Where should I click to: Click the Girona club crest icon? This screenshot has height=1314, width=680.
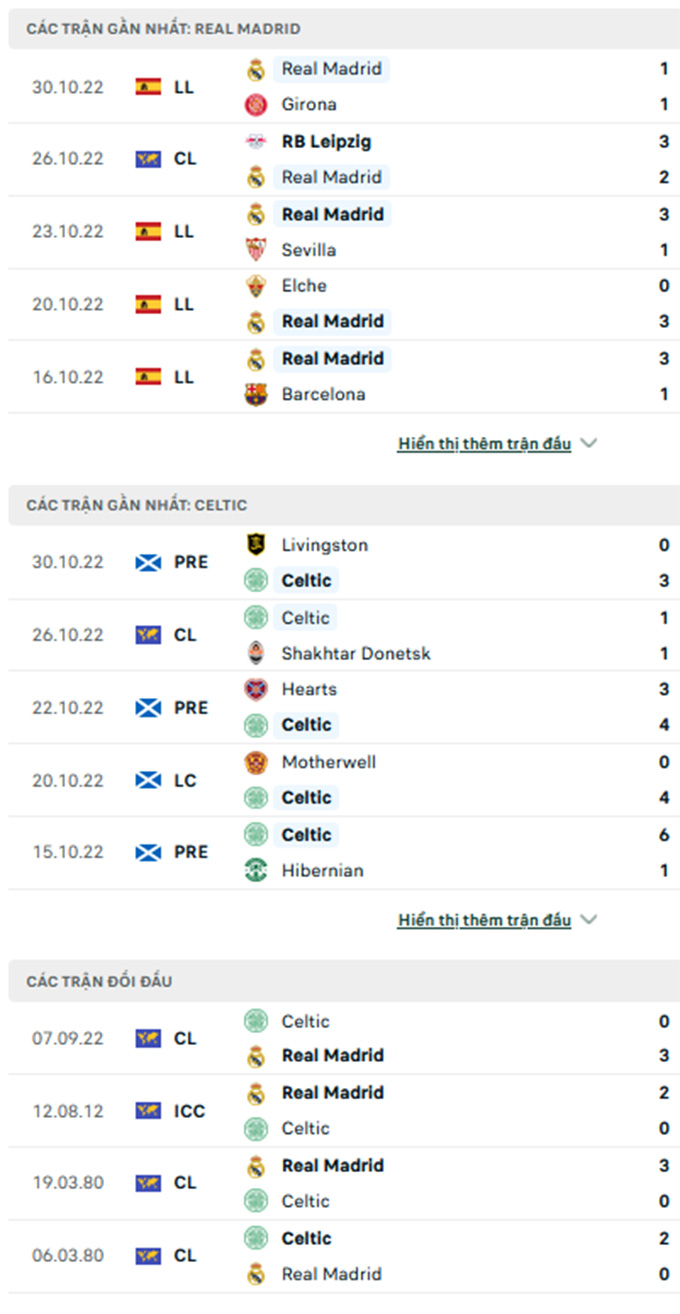point(256,105)
